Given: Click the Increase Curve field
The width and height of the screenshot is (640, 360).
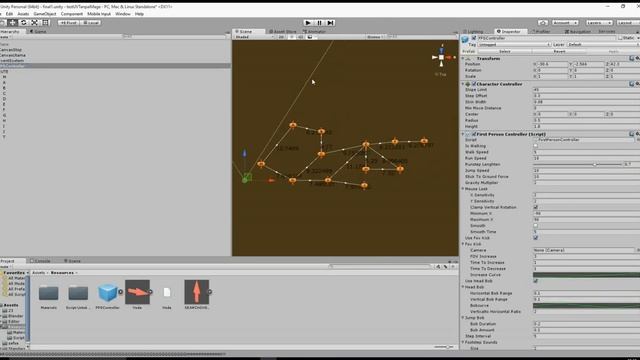Looking at the screenshot, I should 587,275.
